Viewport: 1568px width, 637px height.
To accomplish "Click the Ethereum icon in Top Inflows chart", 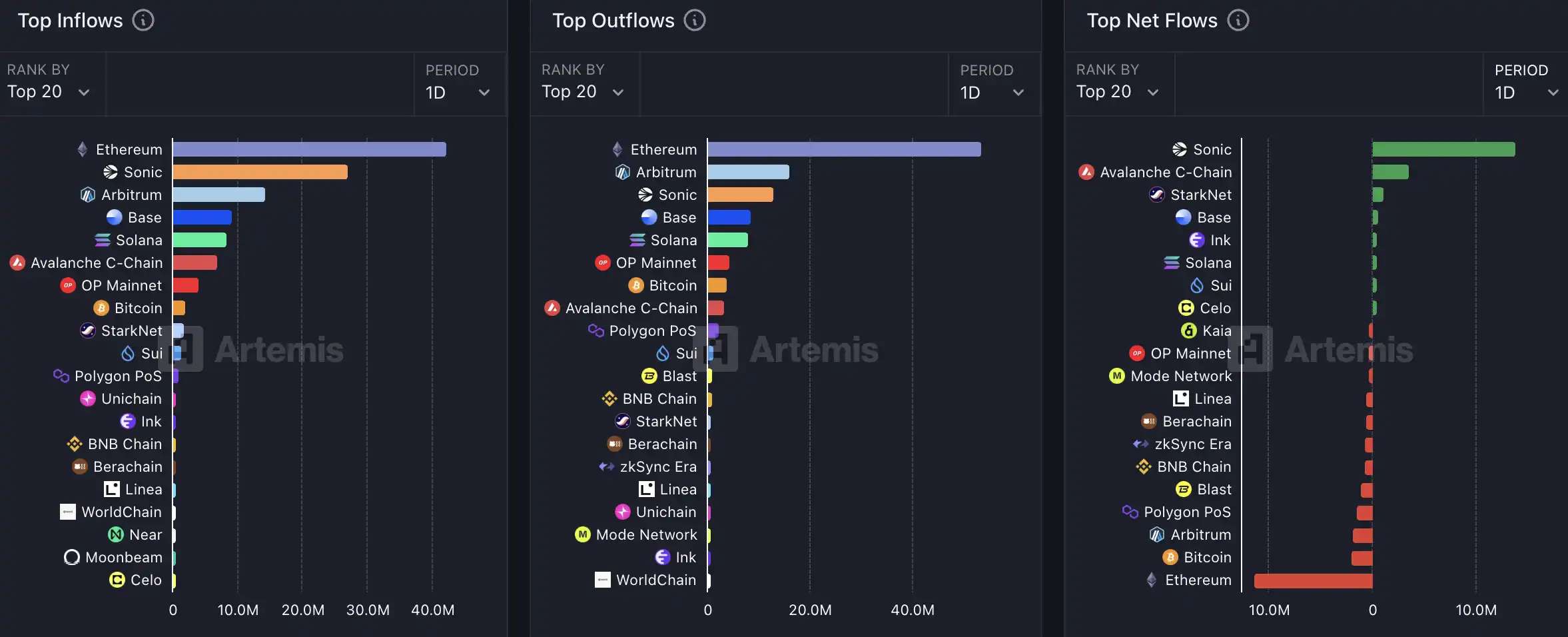I will [x=83, y=149].
